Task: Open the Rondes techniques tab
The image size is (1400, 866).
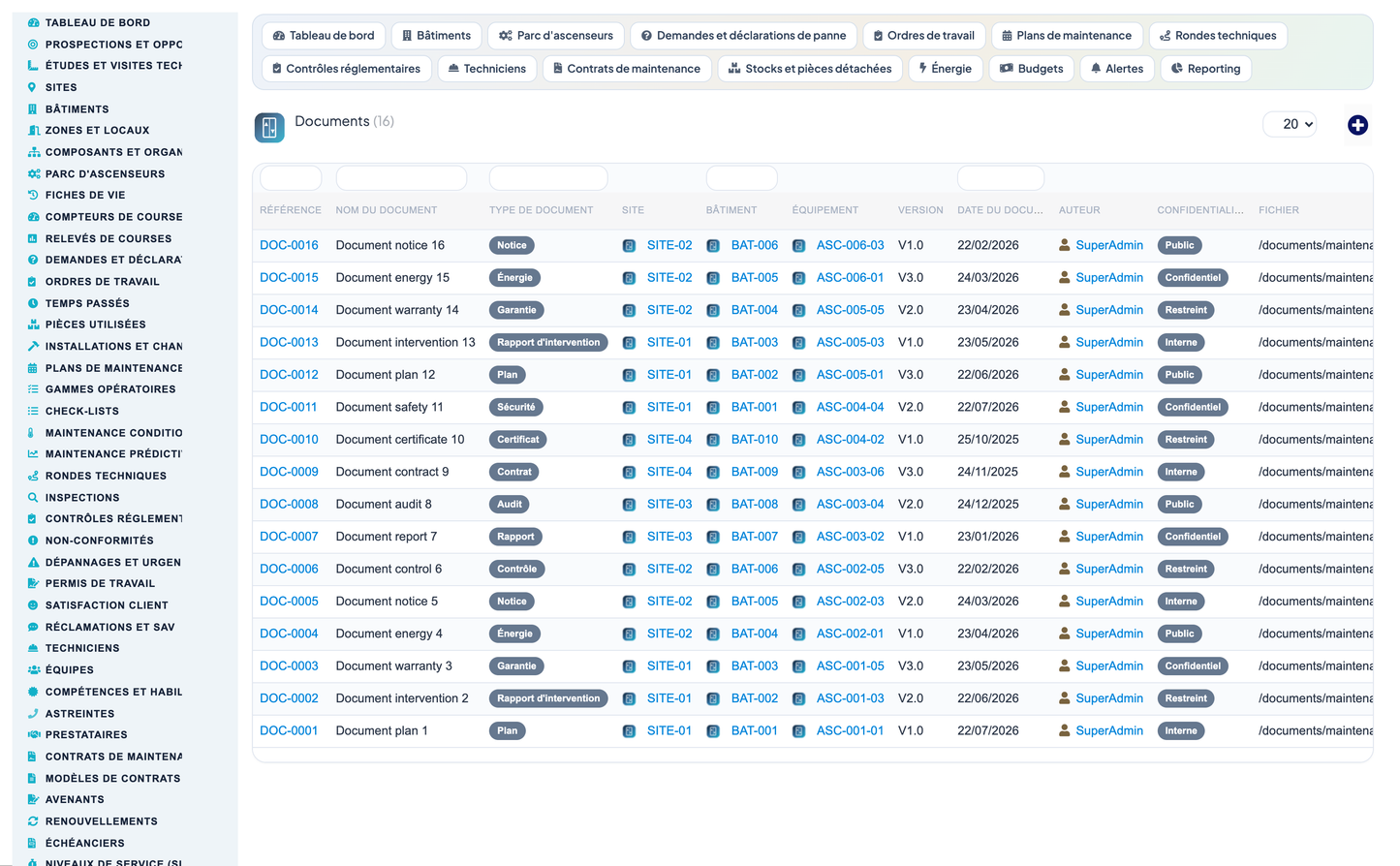Action: (1218, 36)
